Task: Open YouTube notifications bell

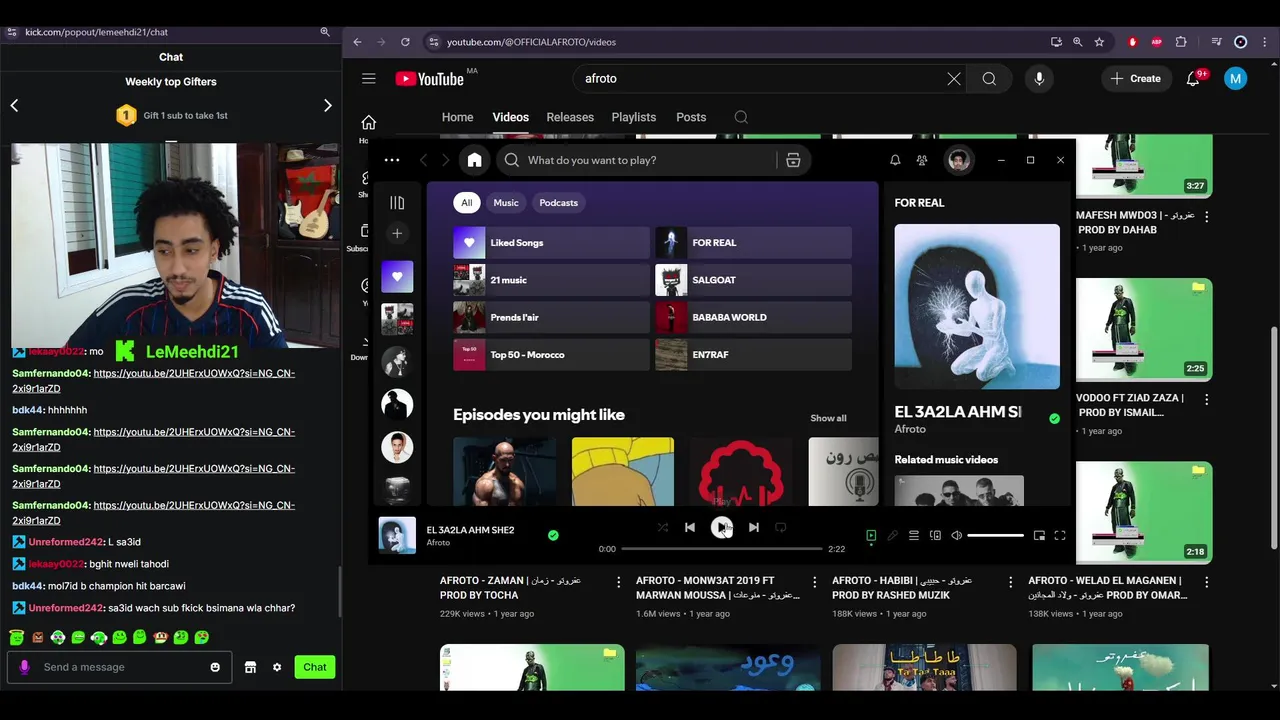Action: tap(1194, 79)
